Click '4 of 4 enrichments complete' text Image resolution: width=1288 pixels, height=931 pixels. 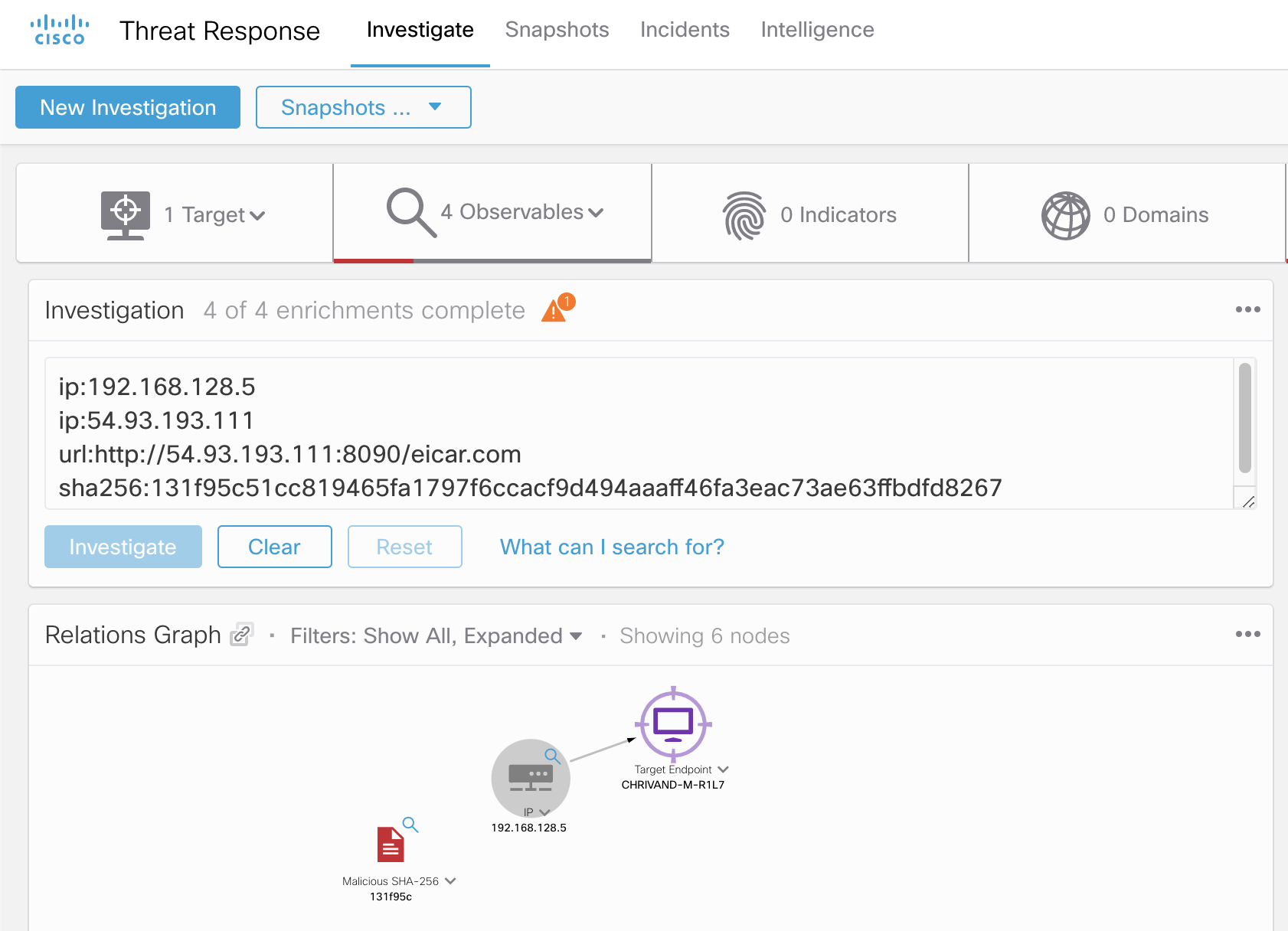(364, 310)
